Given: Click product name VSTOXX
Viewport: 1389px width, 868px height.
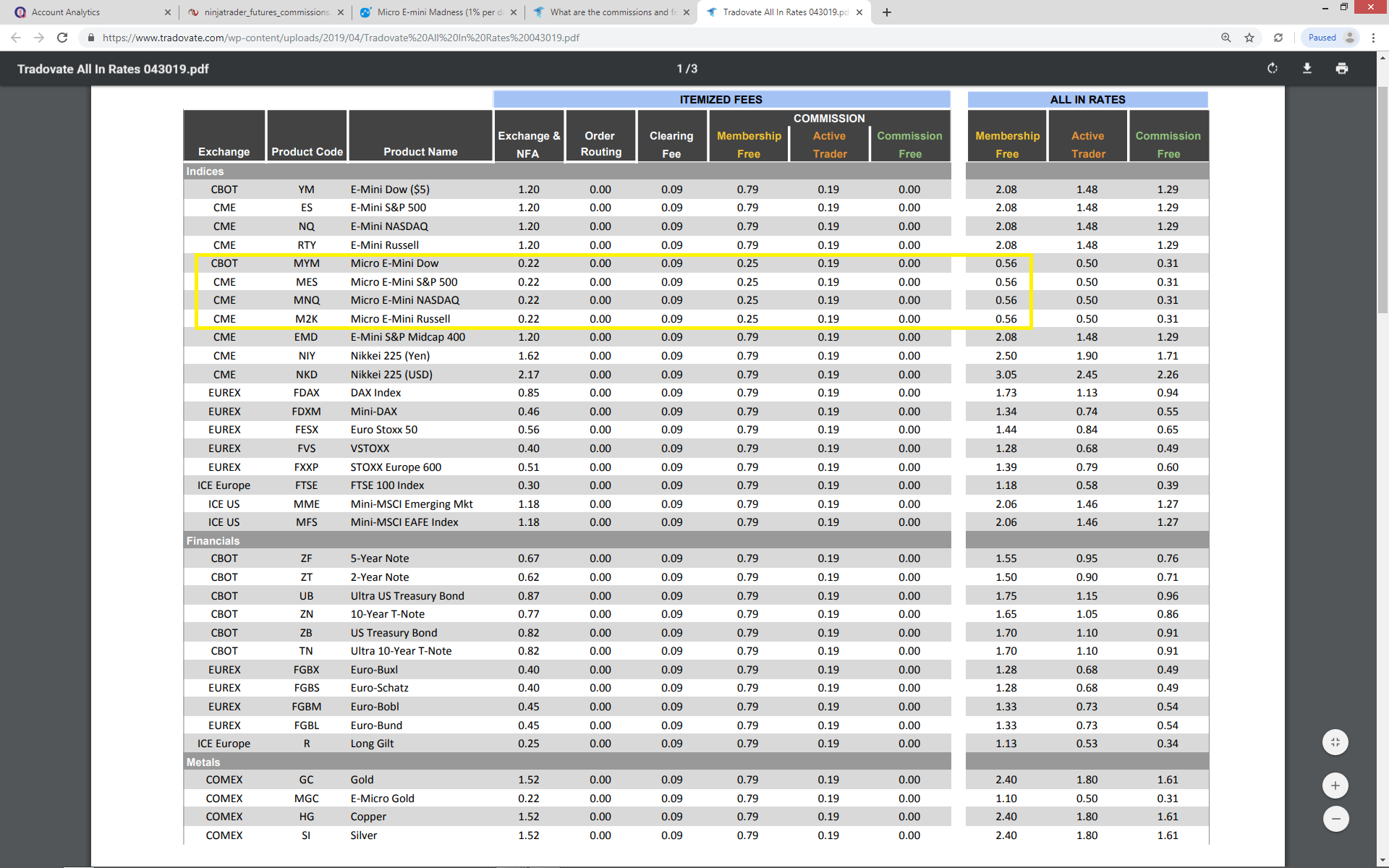Looking at the screenshot, I should (x=370, y=448).
